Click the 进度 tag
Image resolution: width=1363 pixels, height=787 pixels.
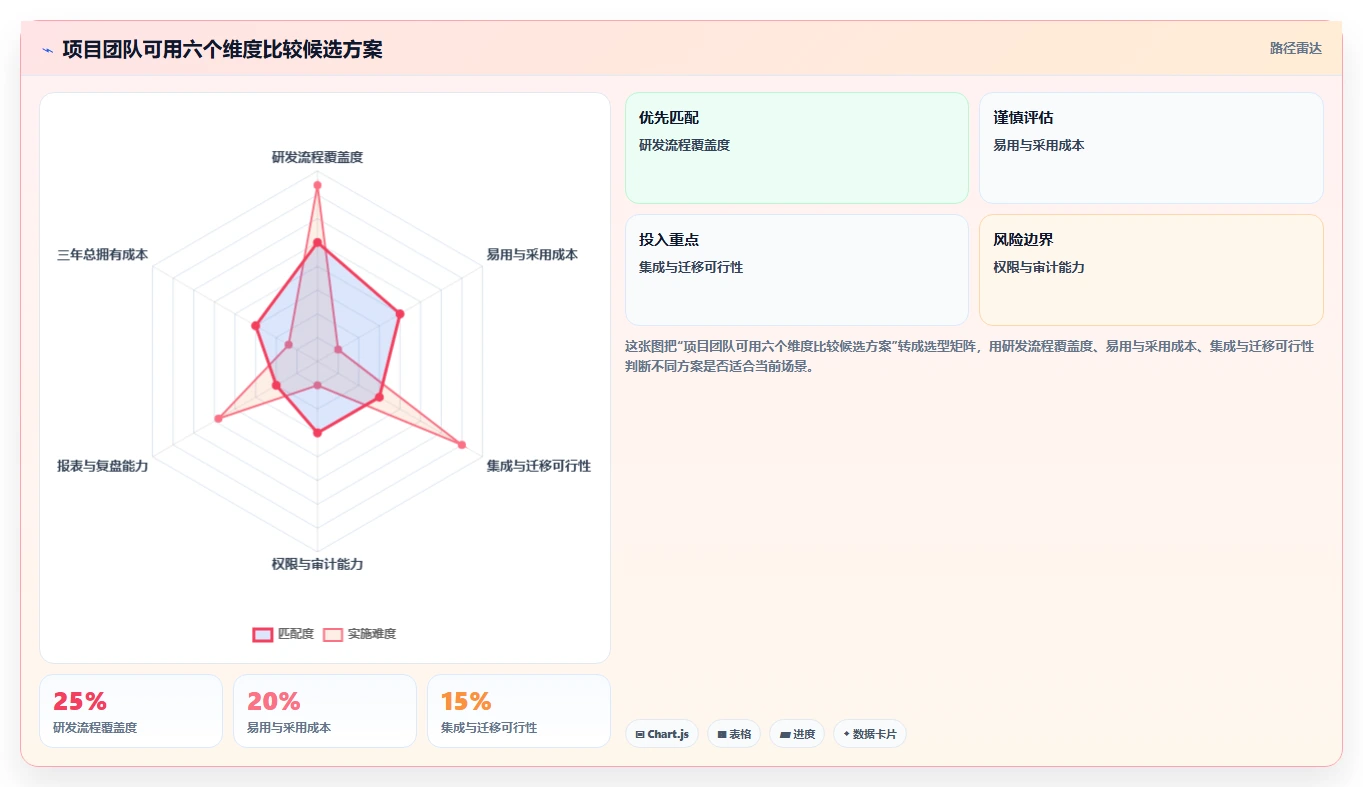pos(797,734)
